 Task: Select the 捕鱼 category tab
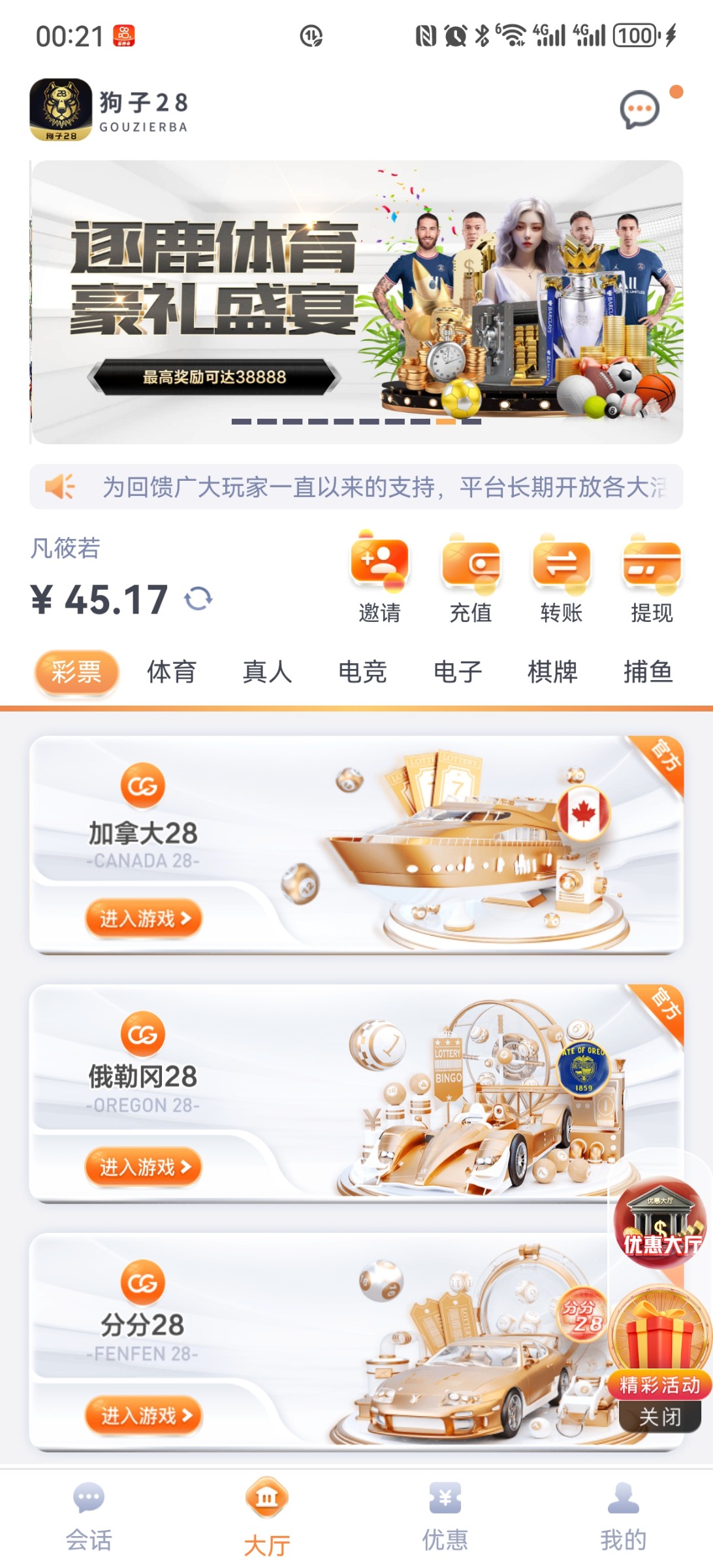(x=648, y=672)
